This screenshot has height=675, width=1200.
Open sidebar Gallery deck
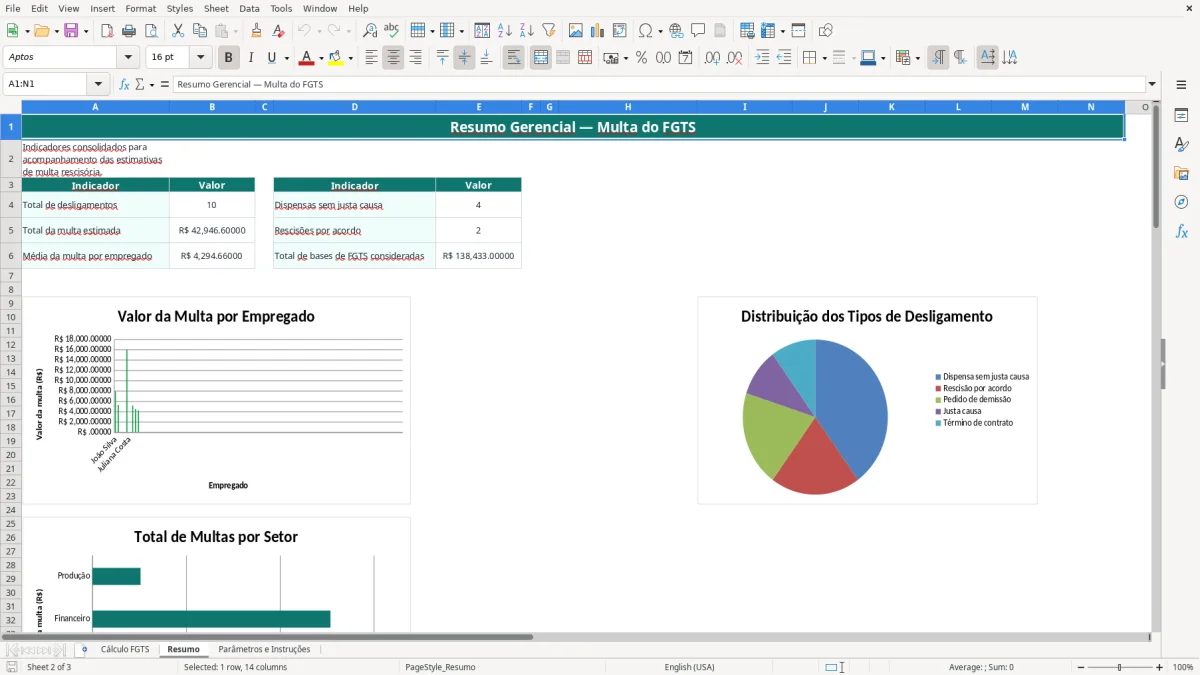pos(1181,173)
